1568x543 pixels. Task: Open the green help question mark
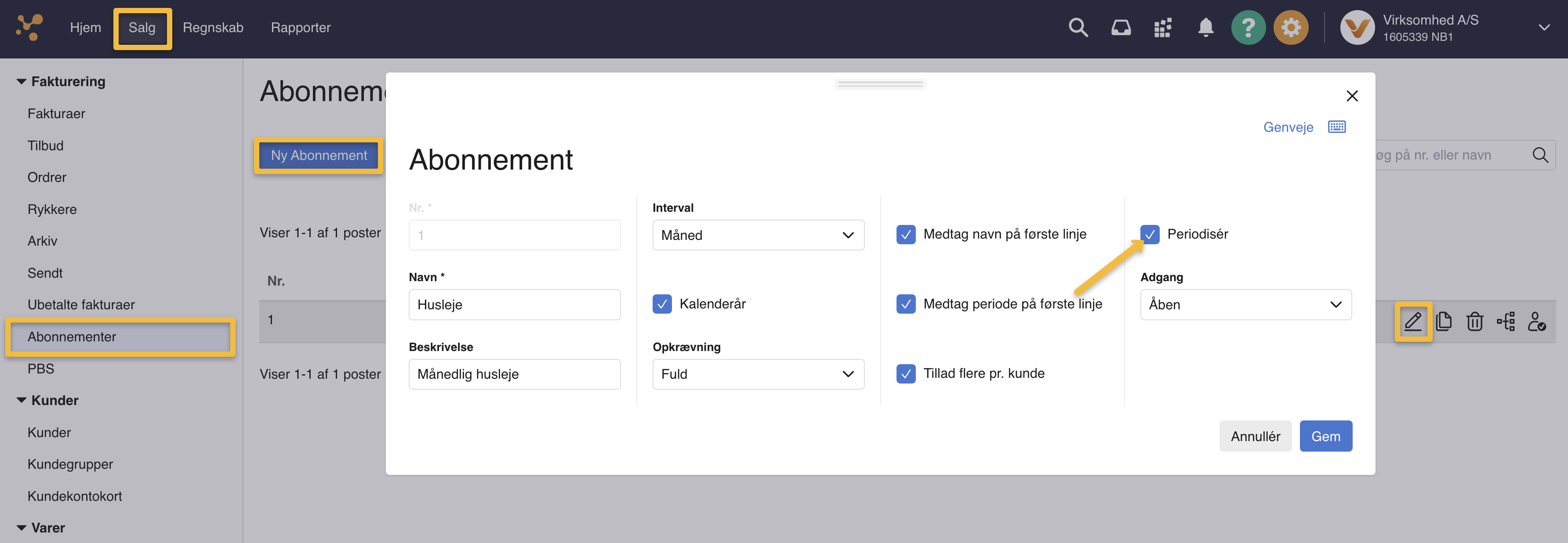[x=1248, y=28]
